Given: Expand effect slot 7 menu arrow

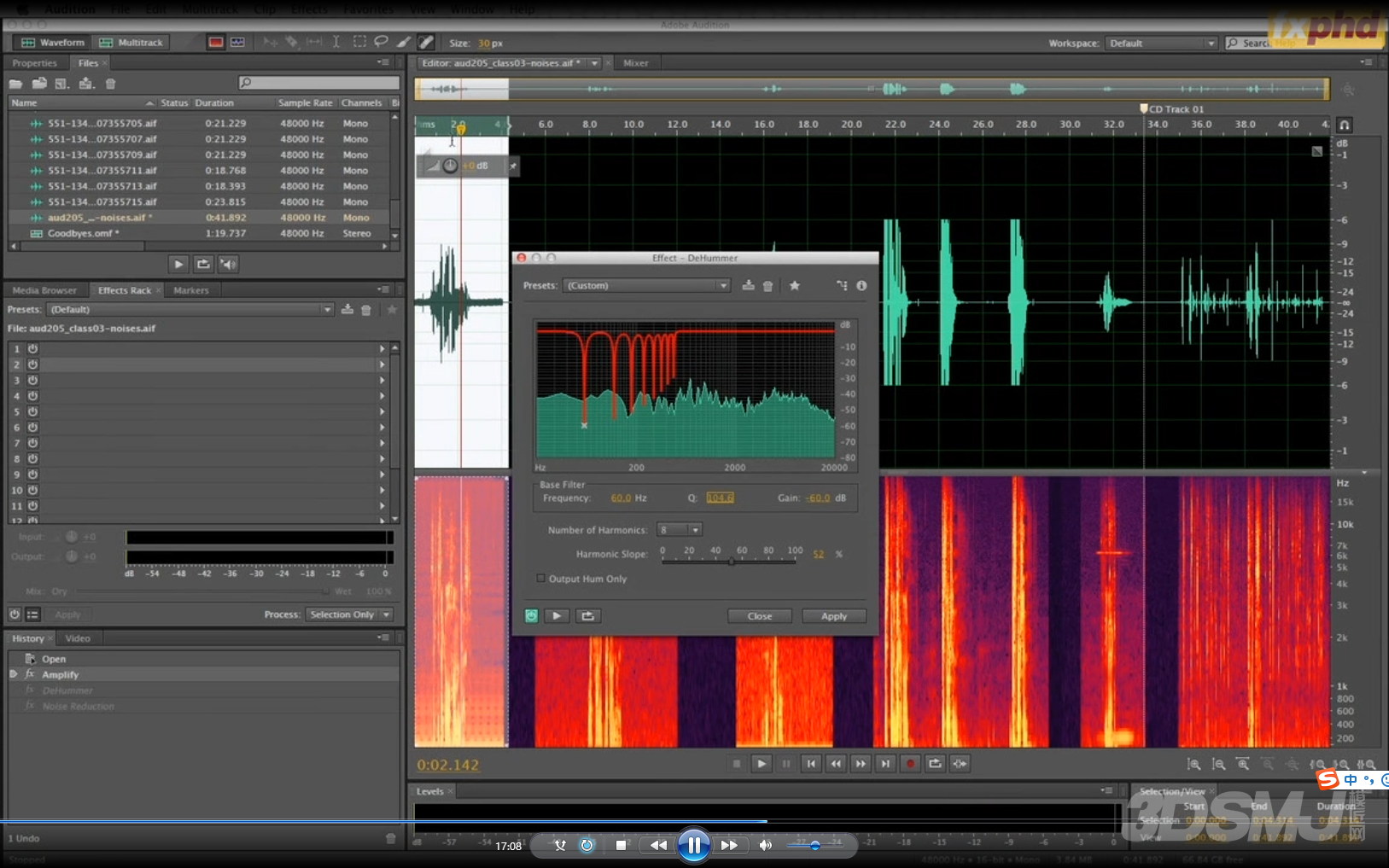Looking at the screenshot, I should [x=382, y=443].
